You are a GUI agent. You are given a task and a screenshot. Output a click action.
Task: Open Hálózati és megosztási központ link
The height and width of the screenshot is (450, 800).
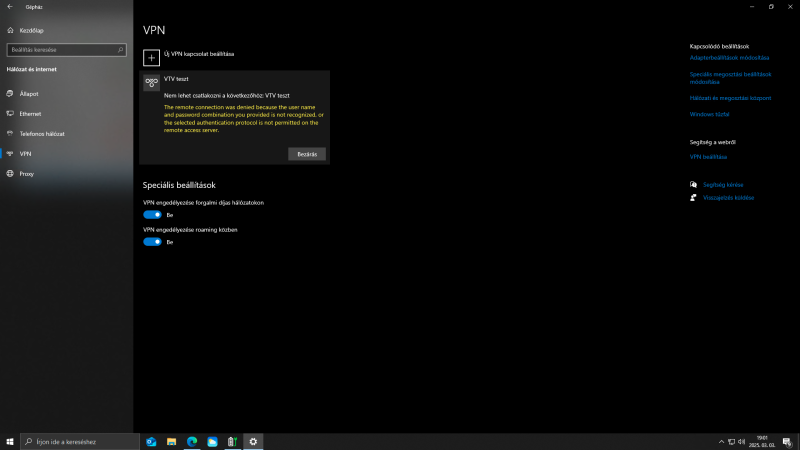(730, 98)
